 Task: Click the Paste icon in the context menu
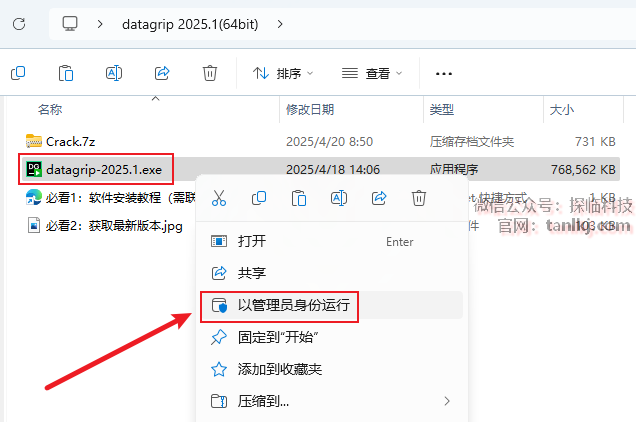pyautogui.click(x=299, y=198)
